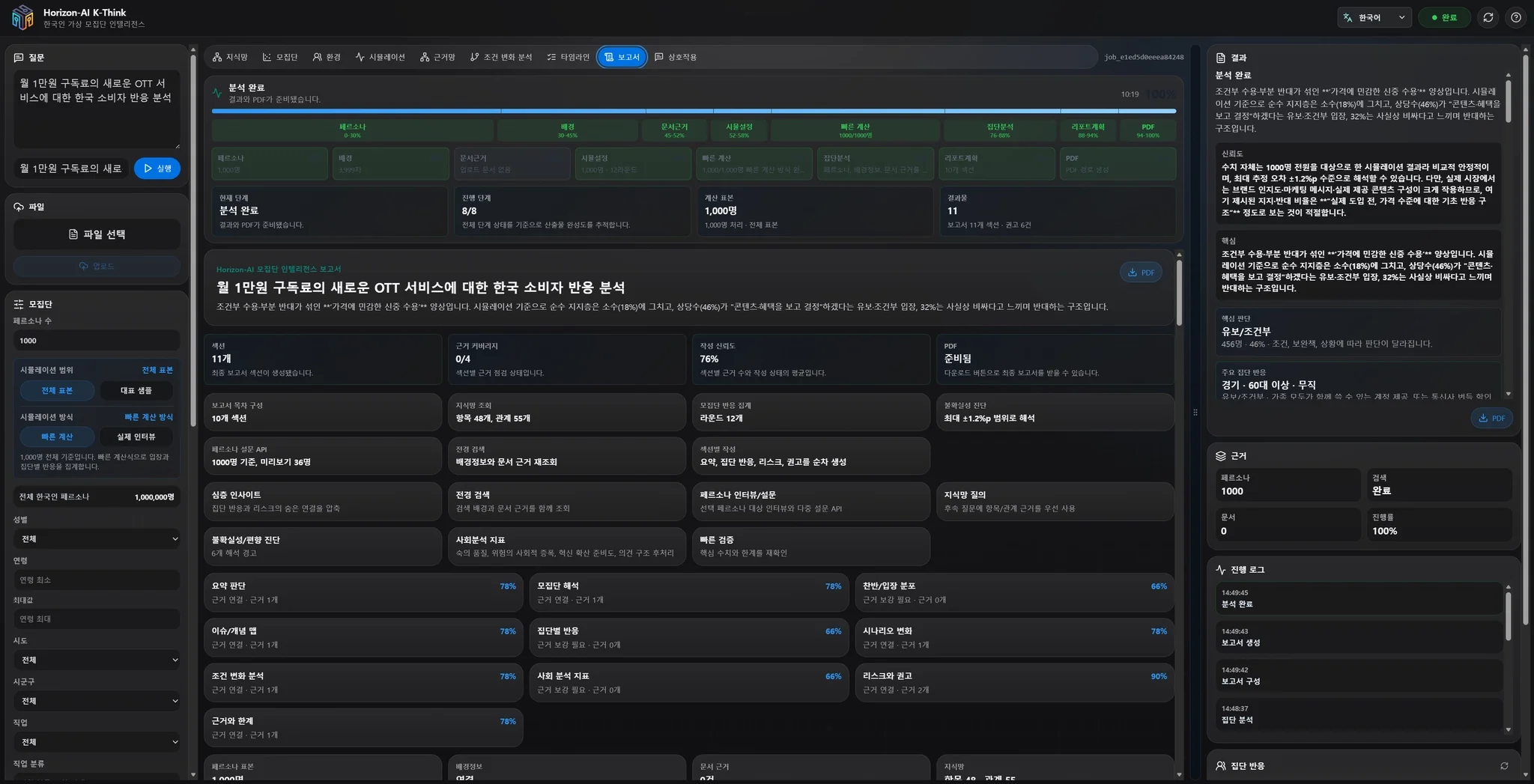Image resolution: width=1534 pixels, height=784 pixels.
Task: Click the disabled 업로드 upload button
Action: (97, 266)
